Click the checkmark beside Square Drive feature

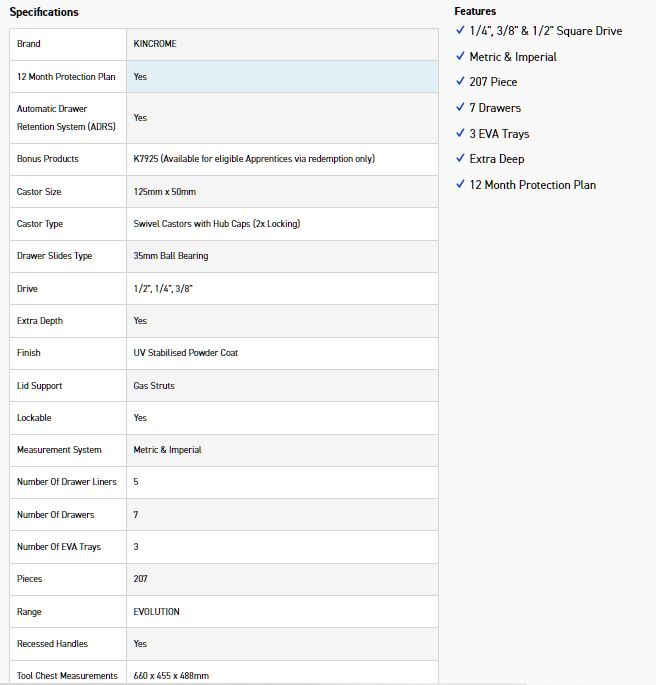coord(460,31)
